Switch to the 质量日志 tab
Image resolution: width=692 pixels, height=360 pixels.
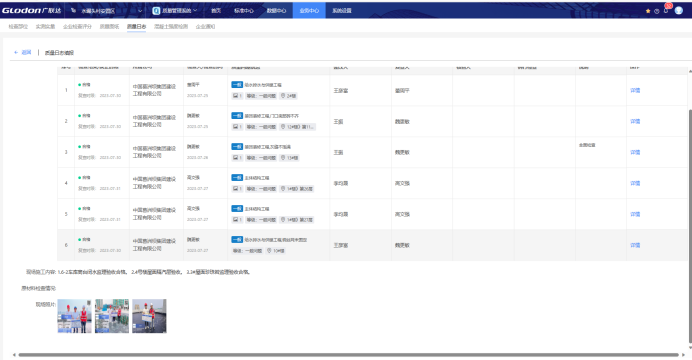pyautogui.click(x=136, y=26)
